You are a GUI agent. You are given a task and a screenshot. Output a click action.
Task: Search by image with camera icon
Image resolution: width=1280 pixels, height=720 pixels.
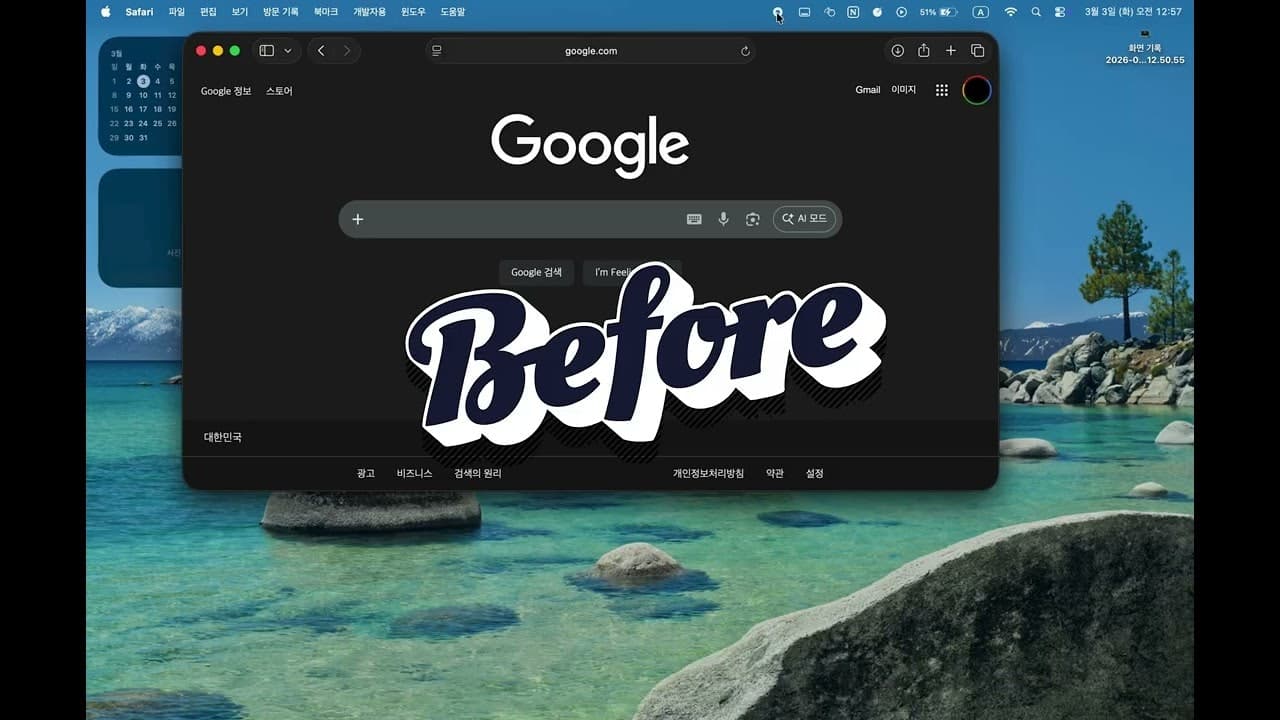(753, 219)
